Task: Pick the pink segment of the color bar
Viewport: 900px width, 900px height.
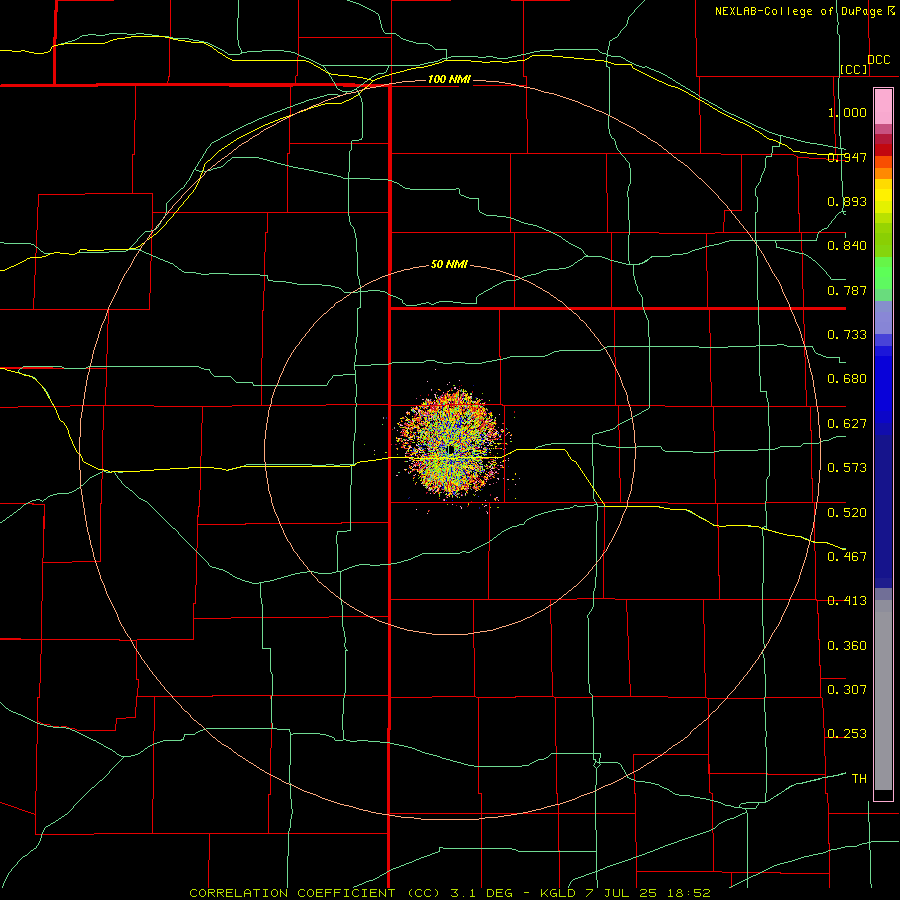Action: click(x=883, y=107)
